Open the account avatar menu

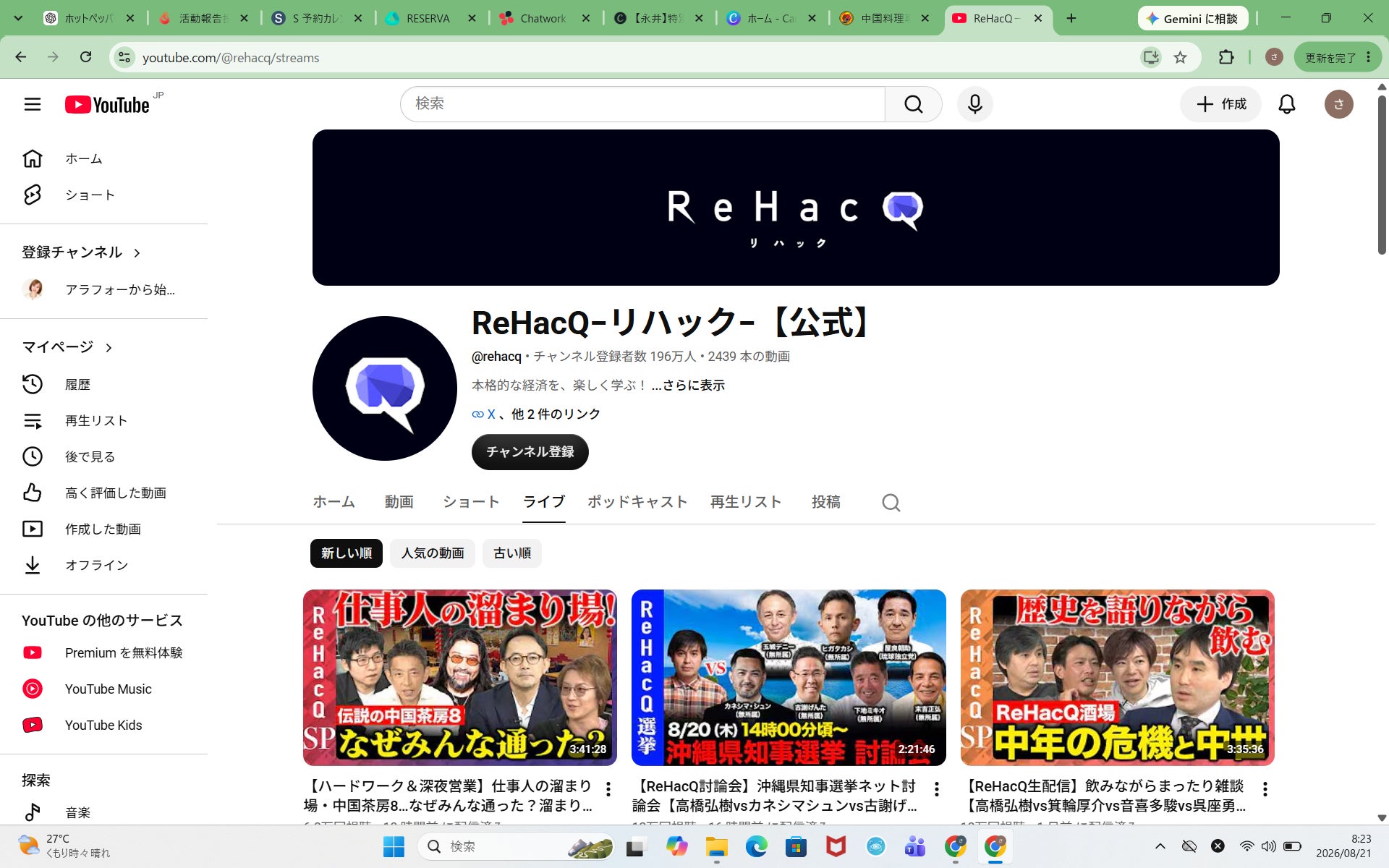(x=1338, y=104)
